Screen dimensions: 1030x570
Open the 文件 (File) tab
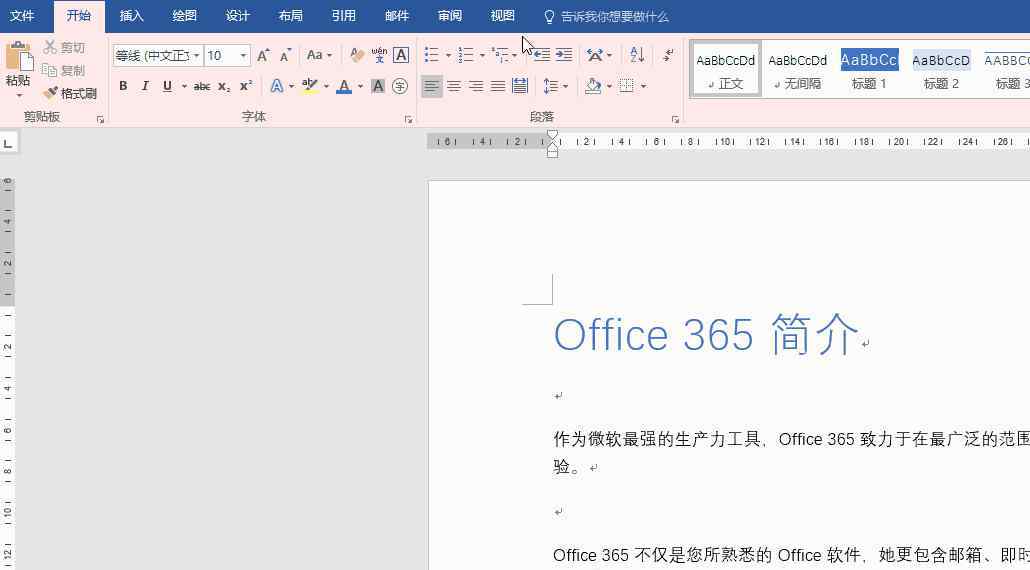(x=22, y=16)
